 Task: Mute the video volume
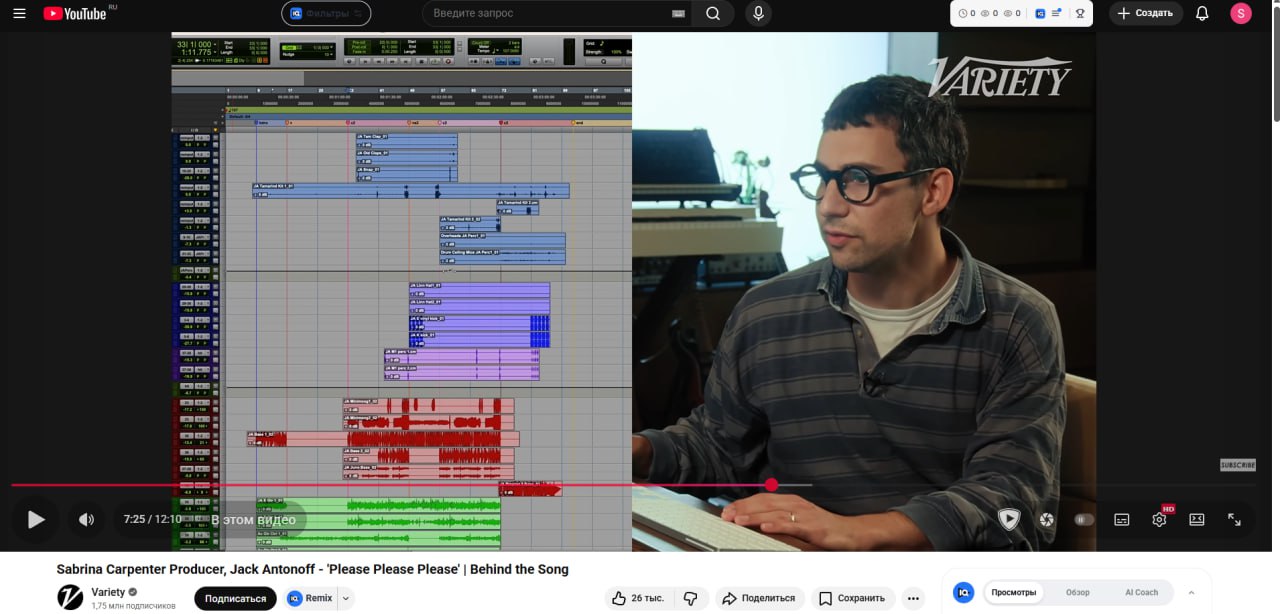tap(87, 519)
